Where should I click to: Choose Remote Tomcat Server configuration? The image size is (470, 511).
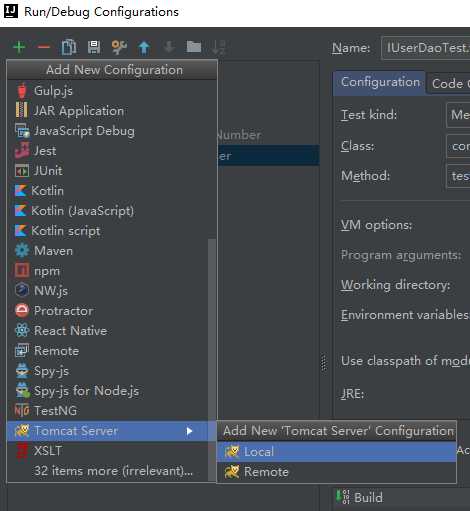(337, 472)
